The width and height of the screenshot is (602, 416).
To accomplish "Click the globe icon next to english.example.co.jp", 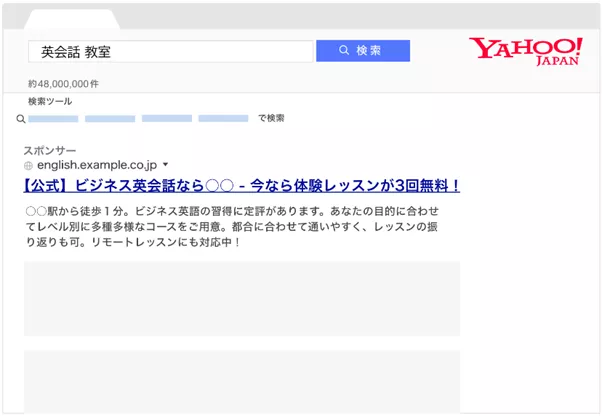I will 28,166.
